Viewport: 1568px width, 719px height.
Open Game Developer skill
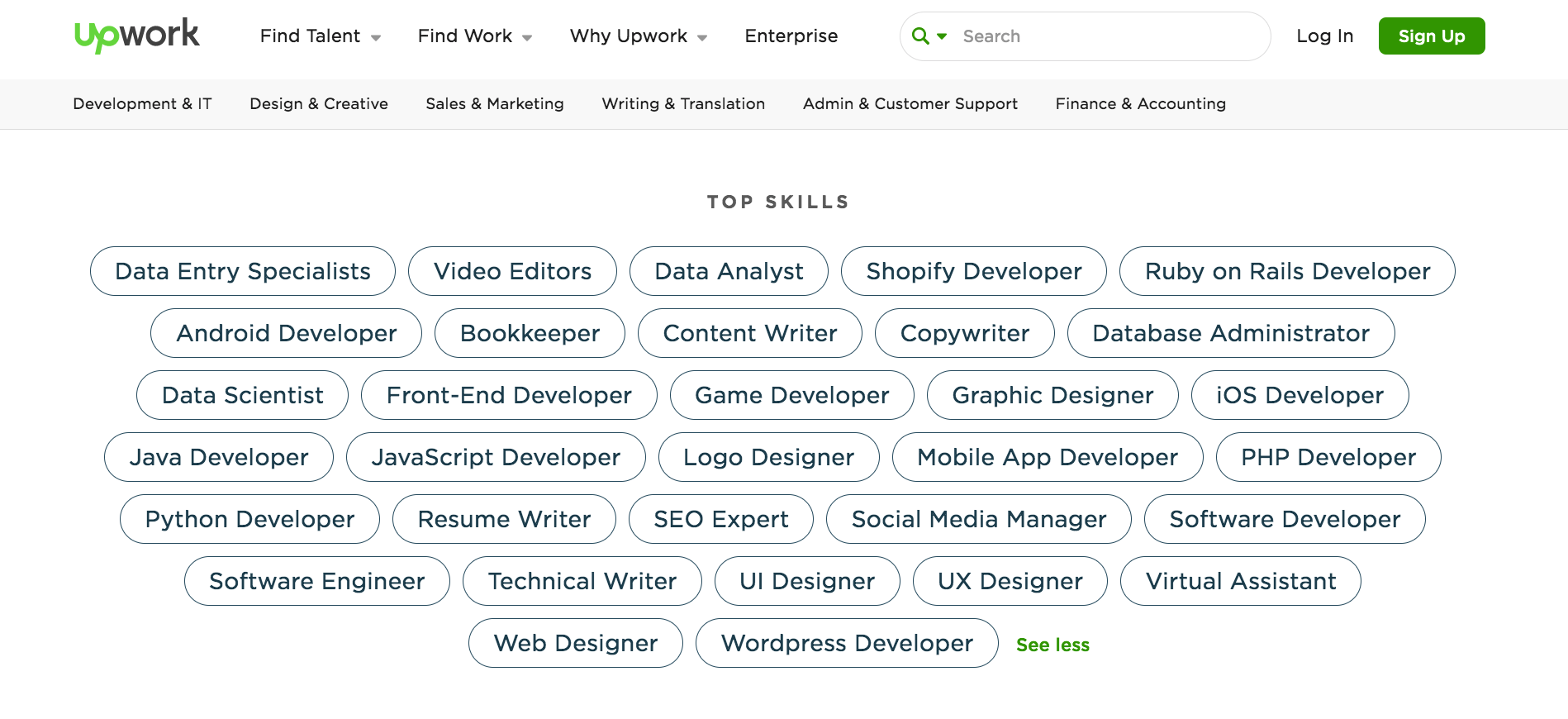coord(792,395)
